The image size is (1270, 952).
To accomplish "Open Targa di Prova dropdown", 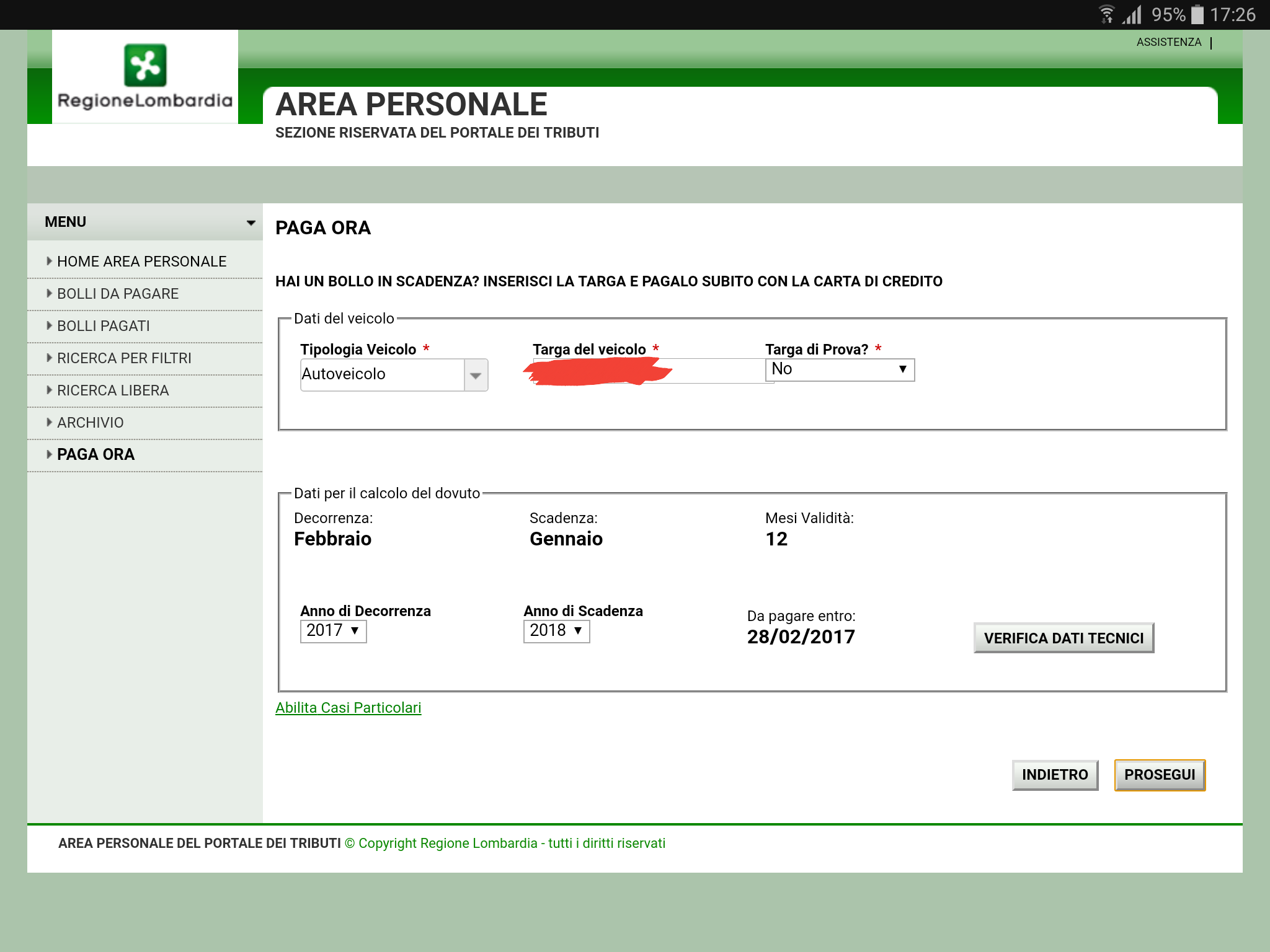I will click(x=840, y=369).
